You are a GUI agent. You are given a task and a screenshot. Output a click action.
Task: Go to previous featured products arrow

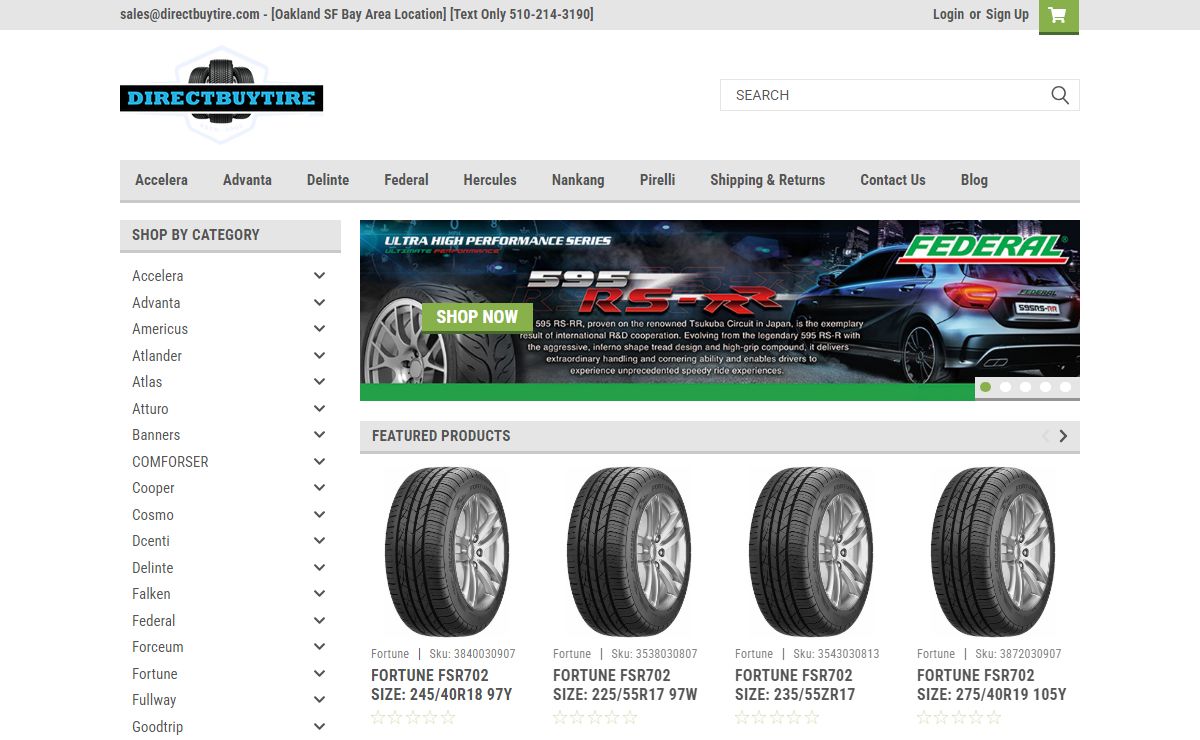[1045, 436]
